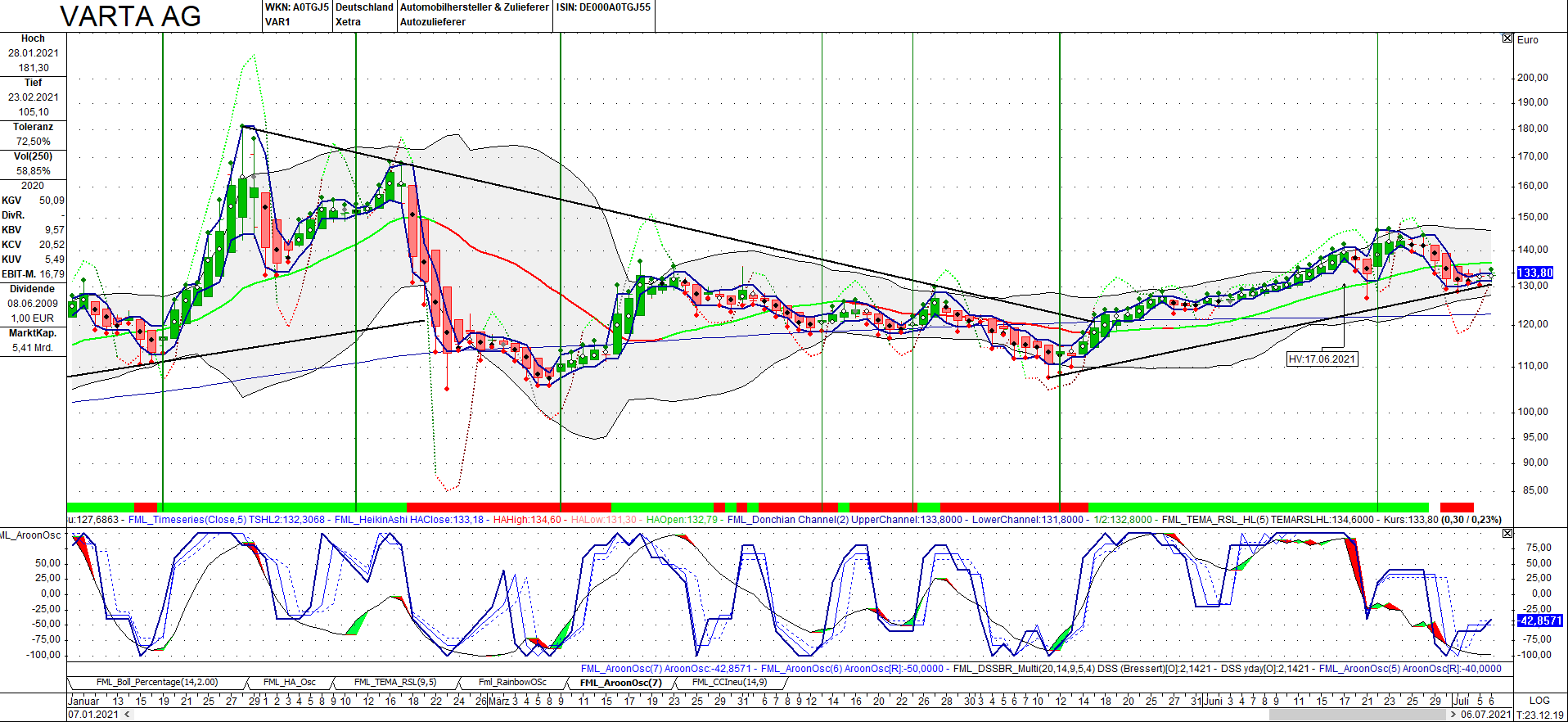Close the main price chart panel

(x=1507, y=38)
